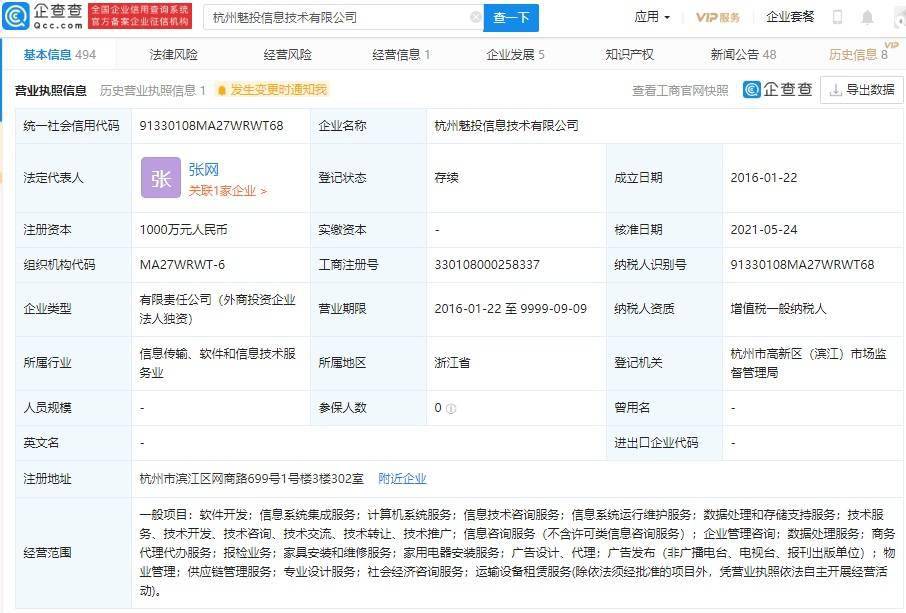Click the download icon on 导出数据
The width and height of the screenshot is (906, 613).
click(835, 90)
